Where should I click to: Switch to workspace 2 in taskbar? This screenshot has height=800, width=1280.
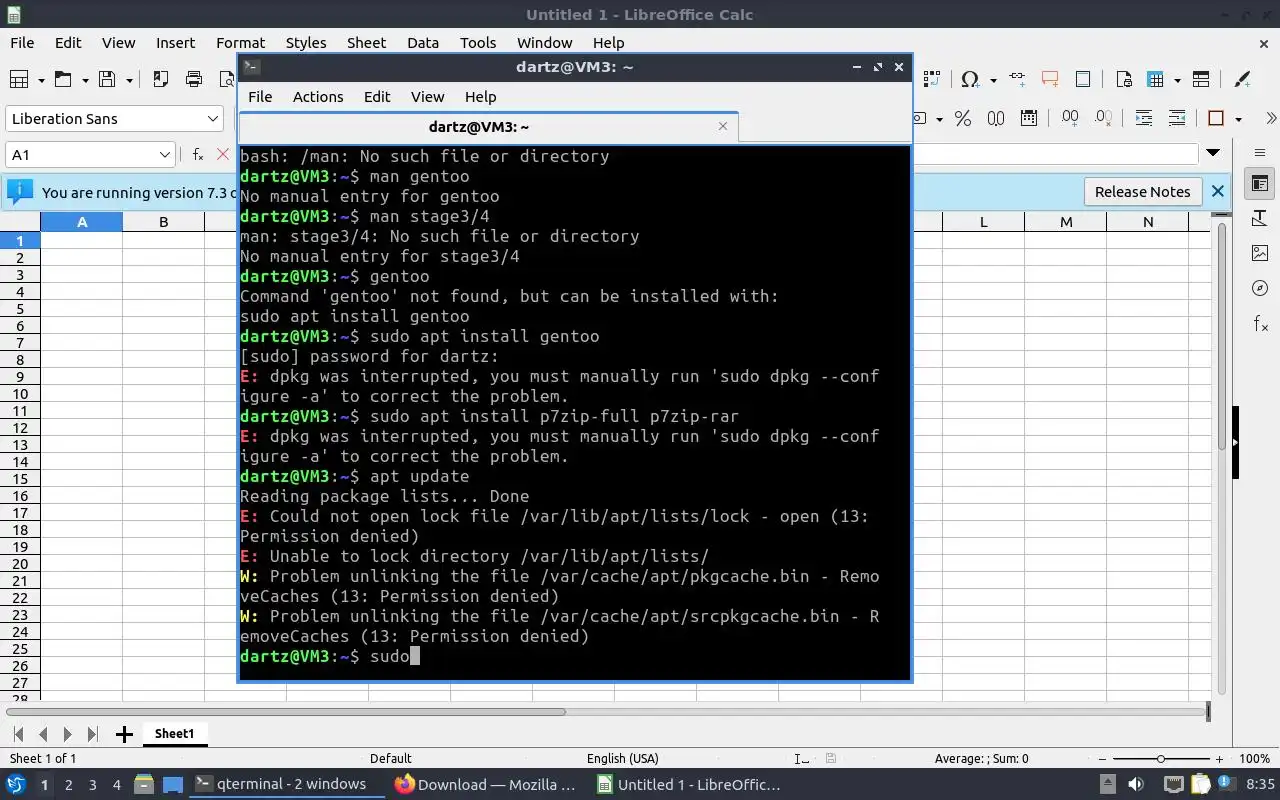click(x=68, y=785)
